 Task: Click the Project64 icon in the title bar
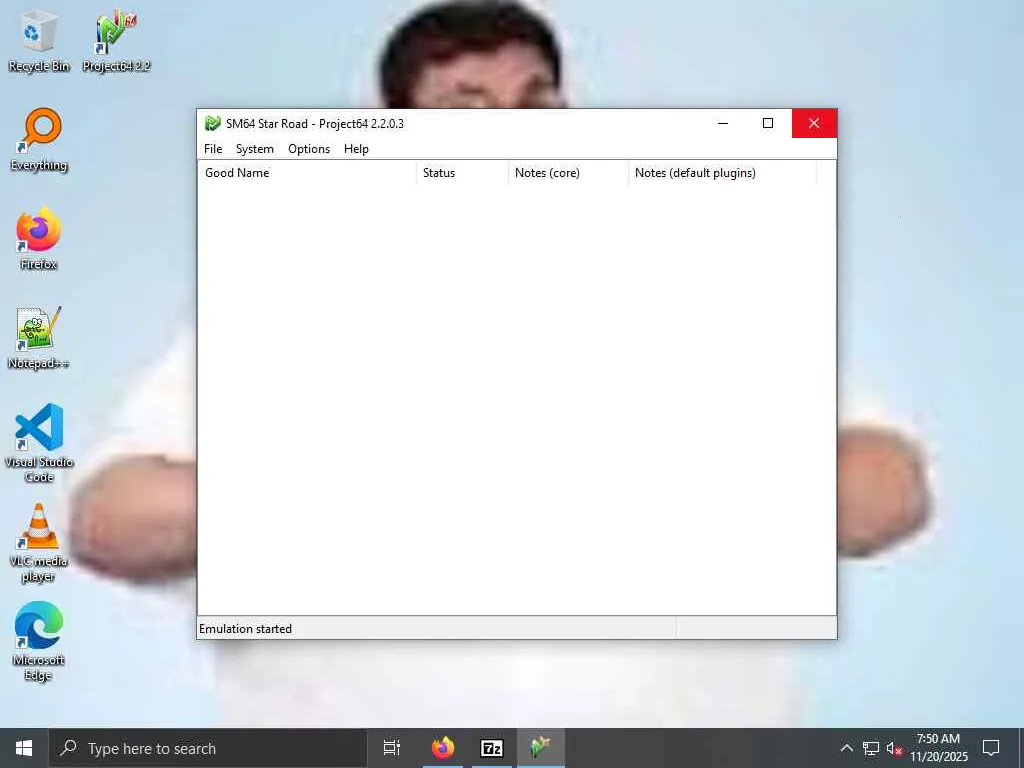pos(212,123)
